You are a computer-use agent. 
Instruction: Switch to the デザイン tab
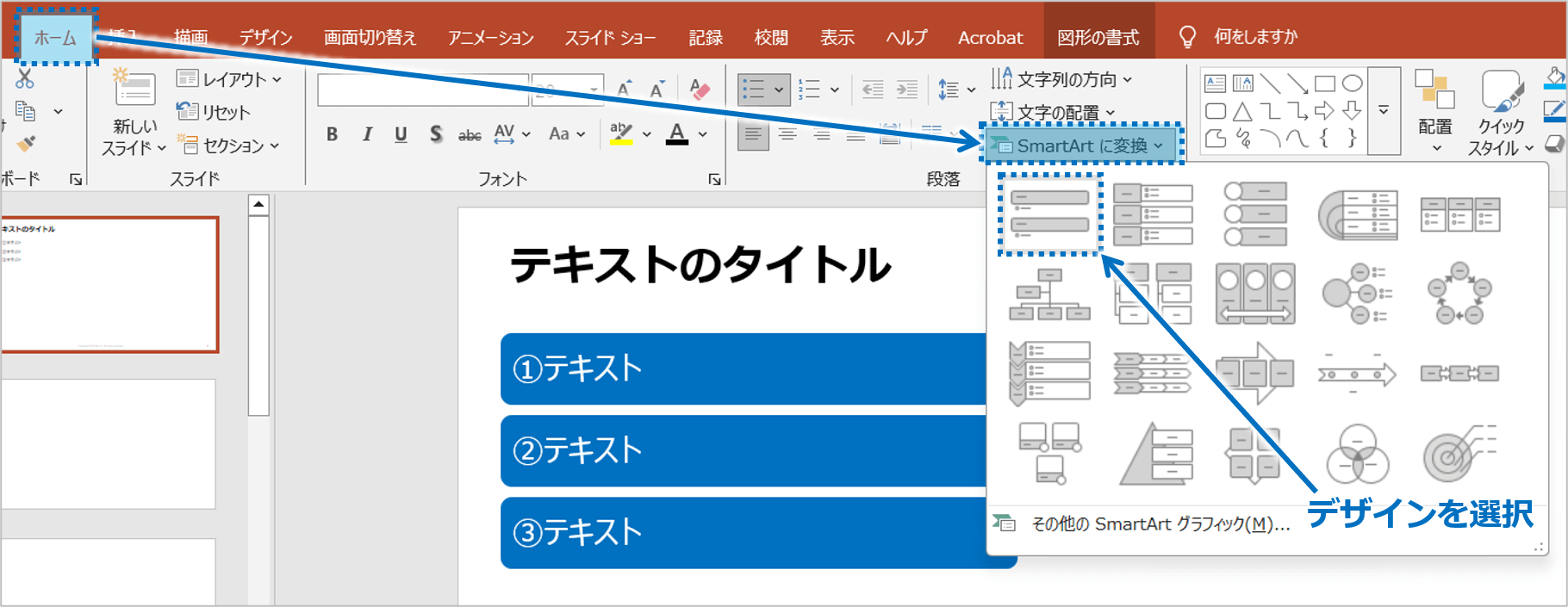[265, 37]
